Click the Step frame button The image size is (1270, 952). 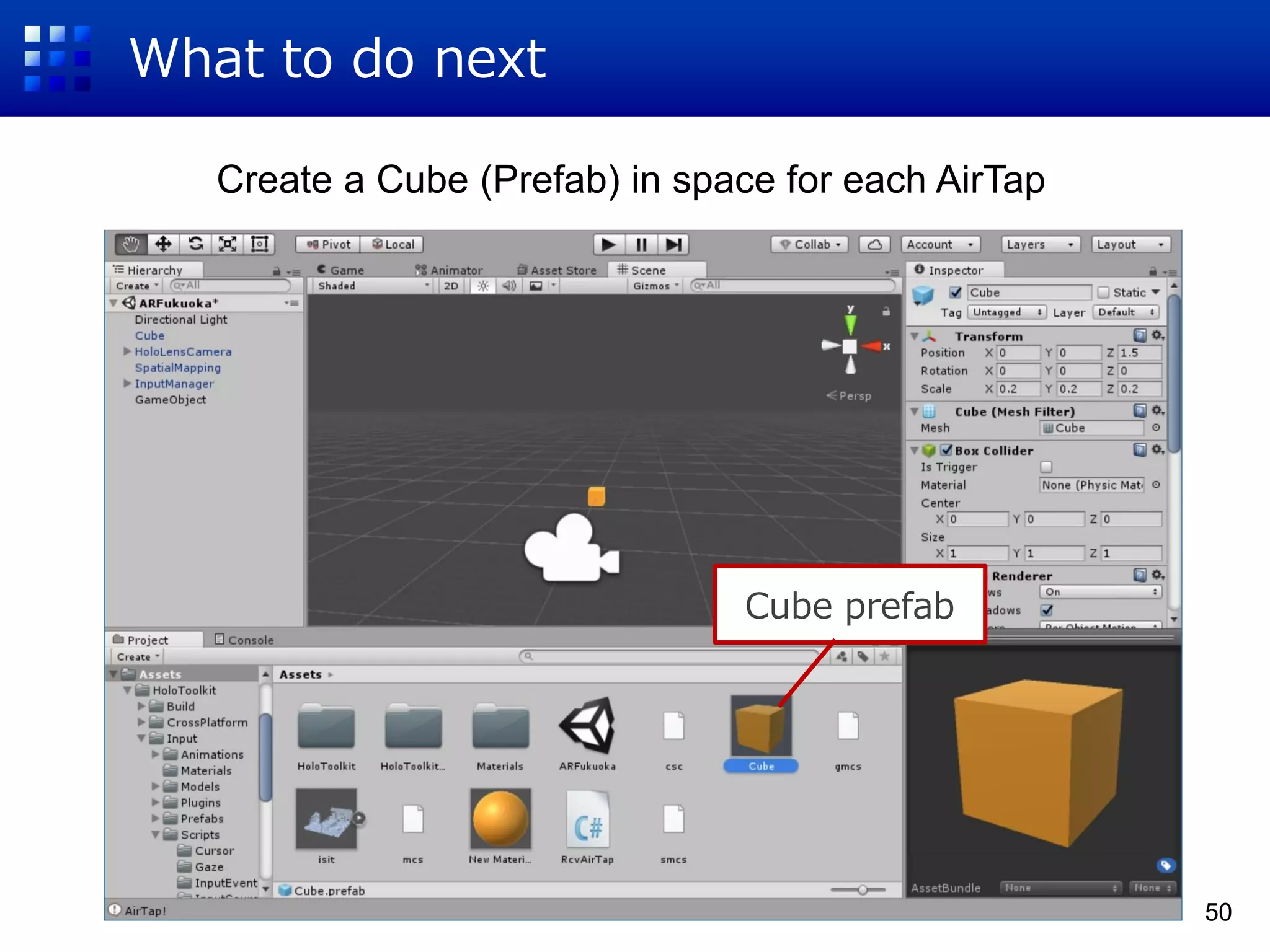673,245
